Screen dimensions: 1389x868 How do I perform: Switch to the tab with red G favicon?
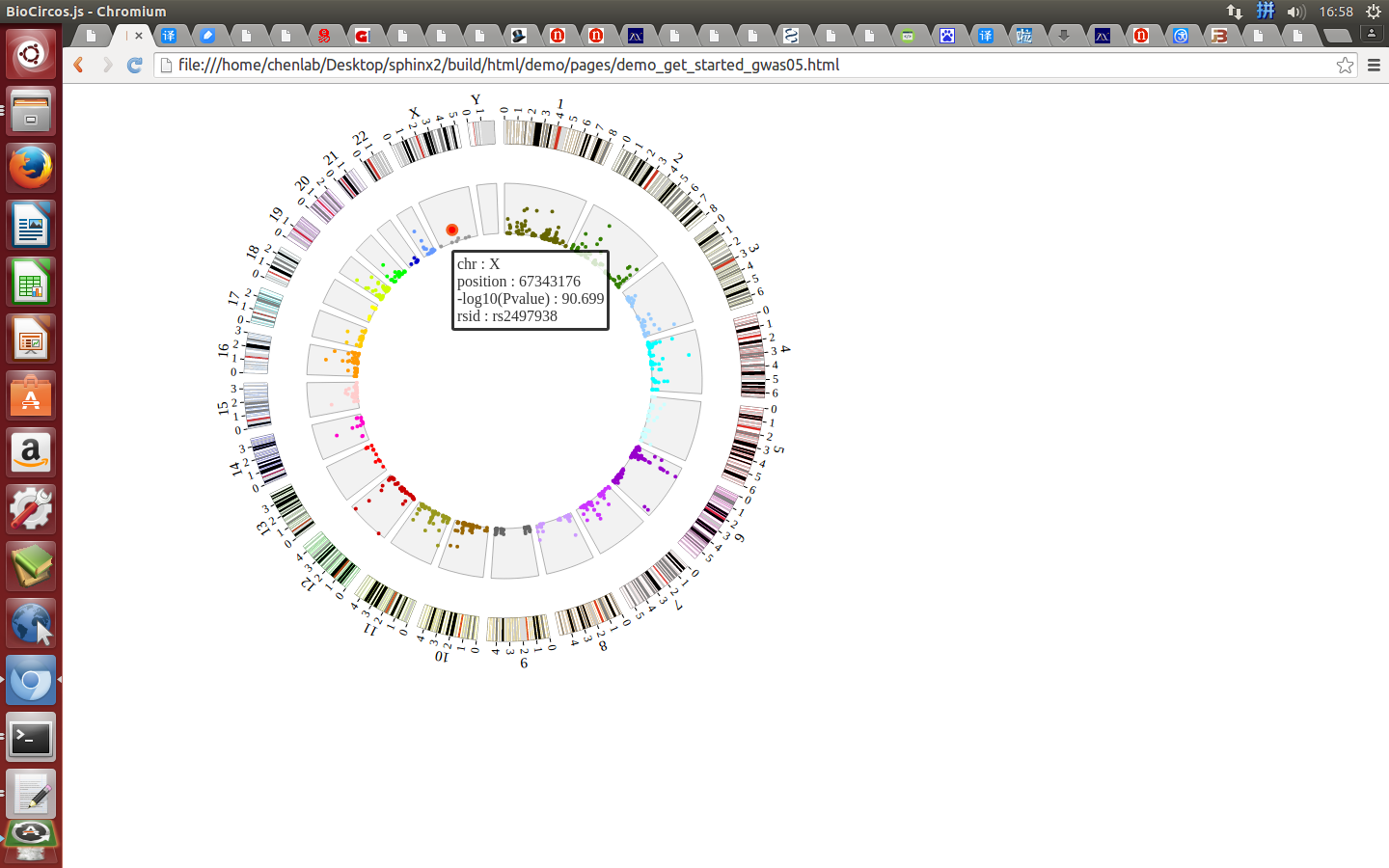(x=363, y=36)
